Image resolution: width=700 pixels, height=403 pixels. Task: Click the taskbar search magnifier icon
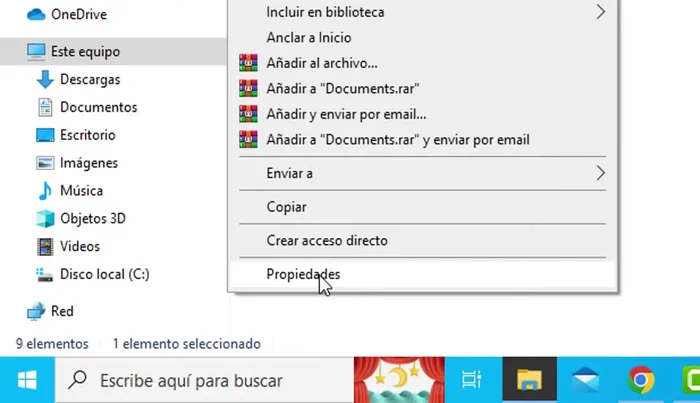[78, 380]
